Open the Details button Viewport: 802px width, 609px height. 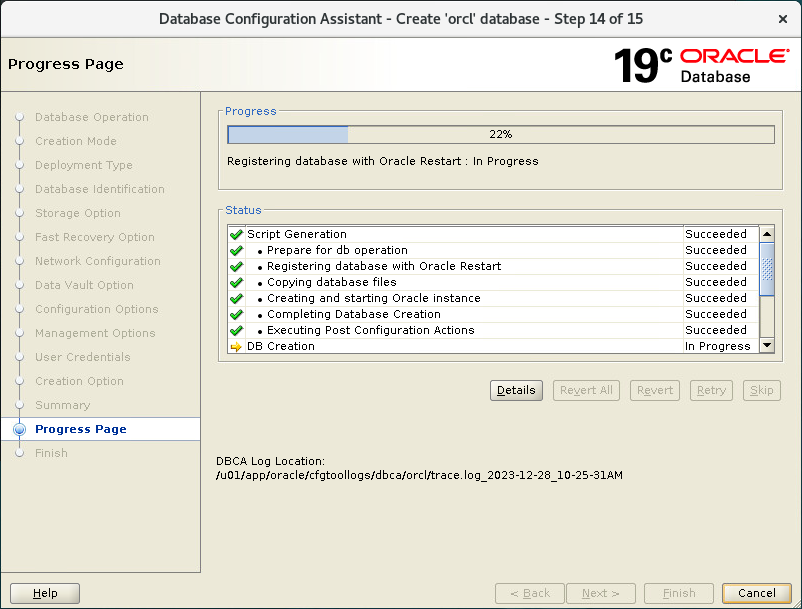[516, 390]
